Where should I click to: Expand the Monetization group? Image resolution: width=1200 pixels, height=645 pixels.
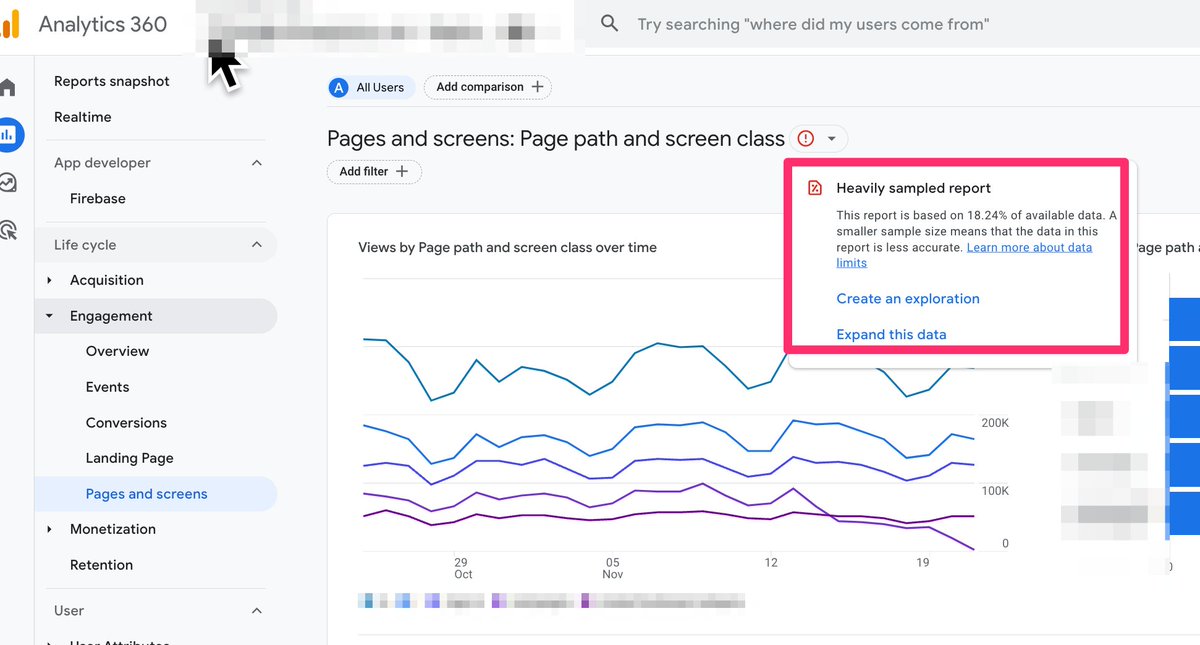[x=50, y=529]
